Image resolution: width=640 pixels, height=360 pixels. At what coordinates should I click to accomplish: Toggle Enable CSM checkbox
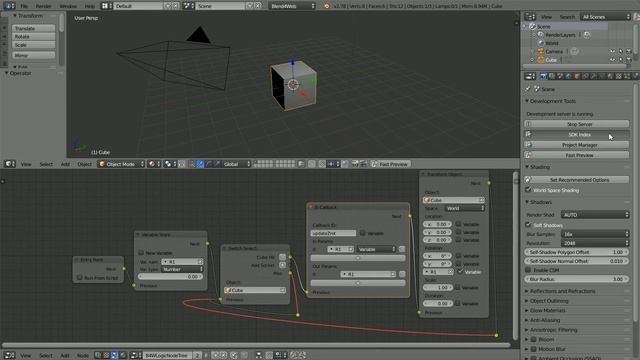(x=528, y=270)
